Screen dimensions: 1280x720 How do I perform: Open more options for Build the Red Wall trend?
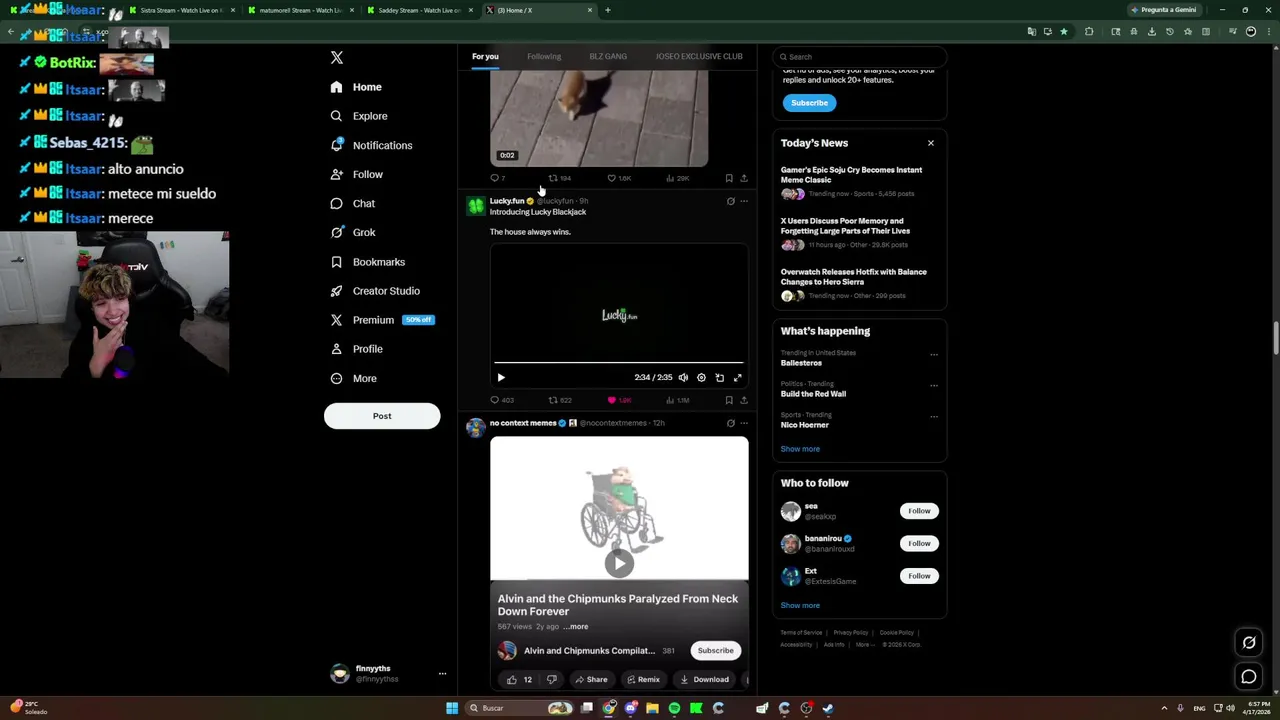(934, 385)
